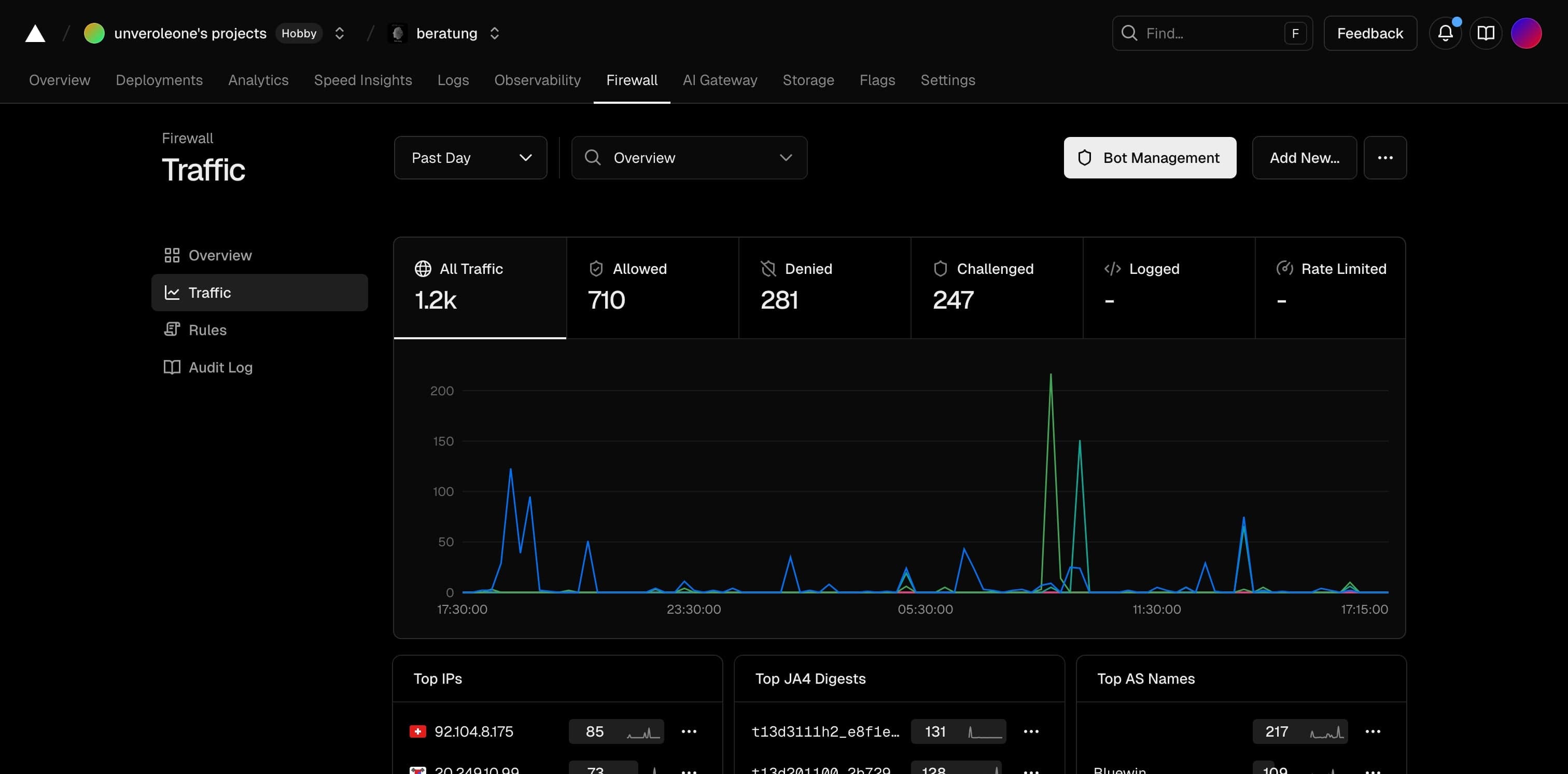The width and height of the screenshot is (1568, 774).
Task: Open the notifications bell
Action: click(1445, 34)
